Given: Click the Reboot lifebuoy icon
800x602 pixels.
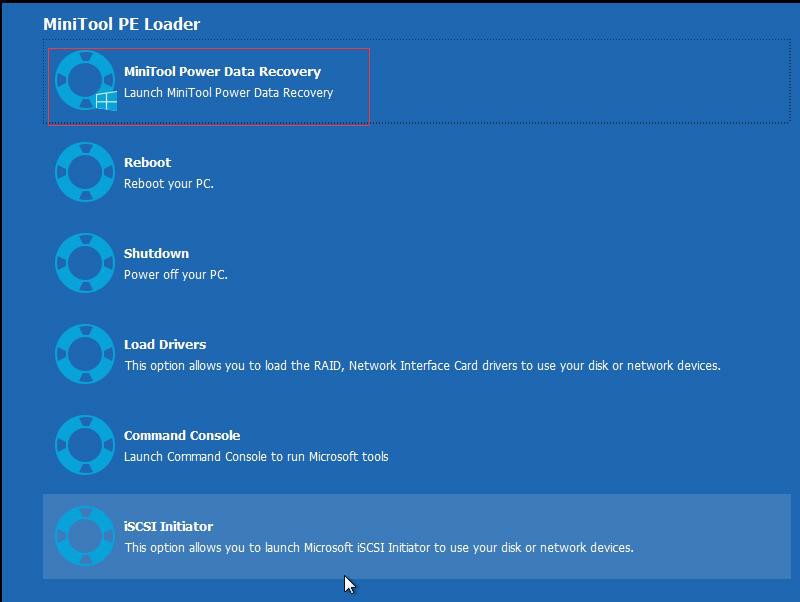Looking at the screenshot, I should pos(85,172).
